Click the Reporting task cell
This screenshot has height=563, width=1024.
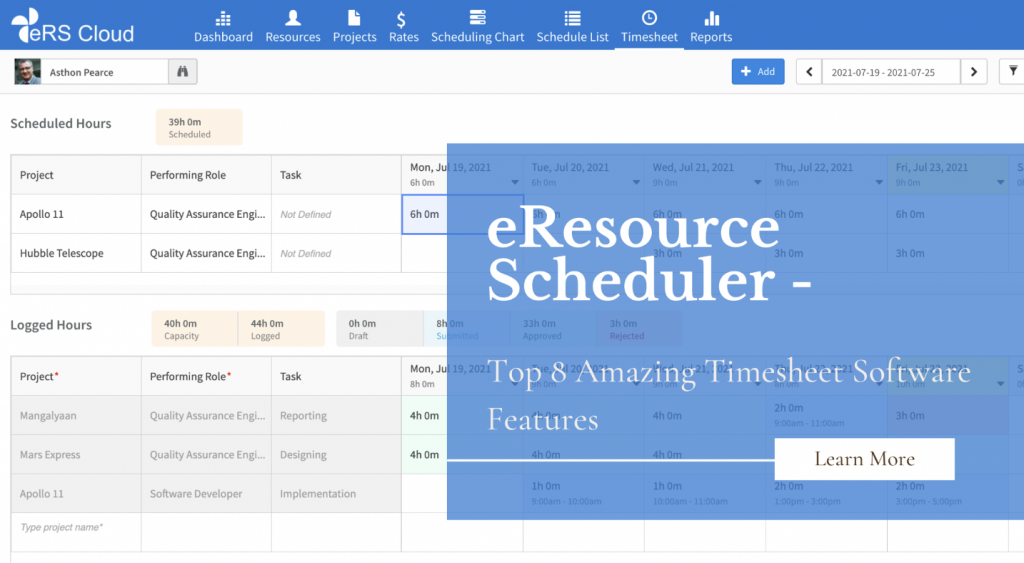click(x=336, y=415)
